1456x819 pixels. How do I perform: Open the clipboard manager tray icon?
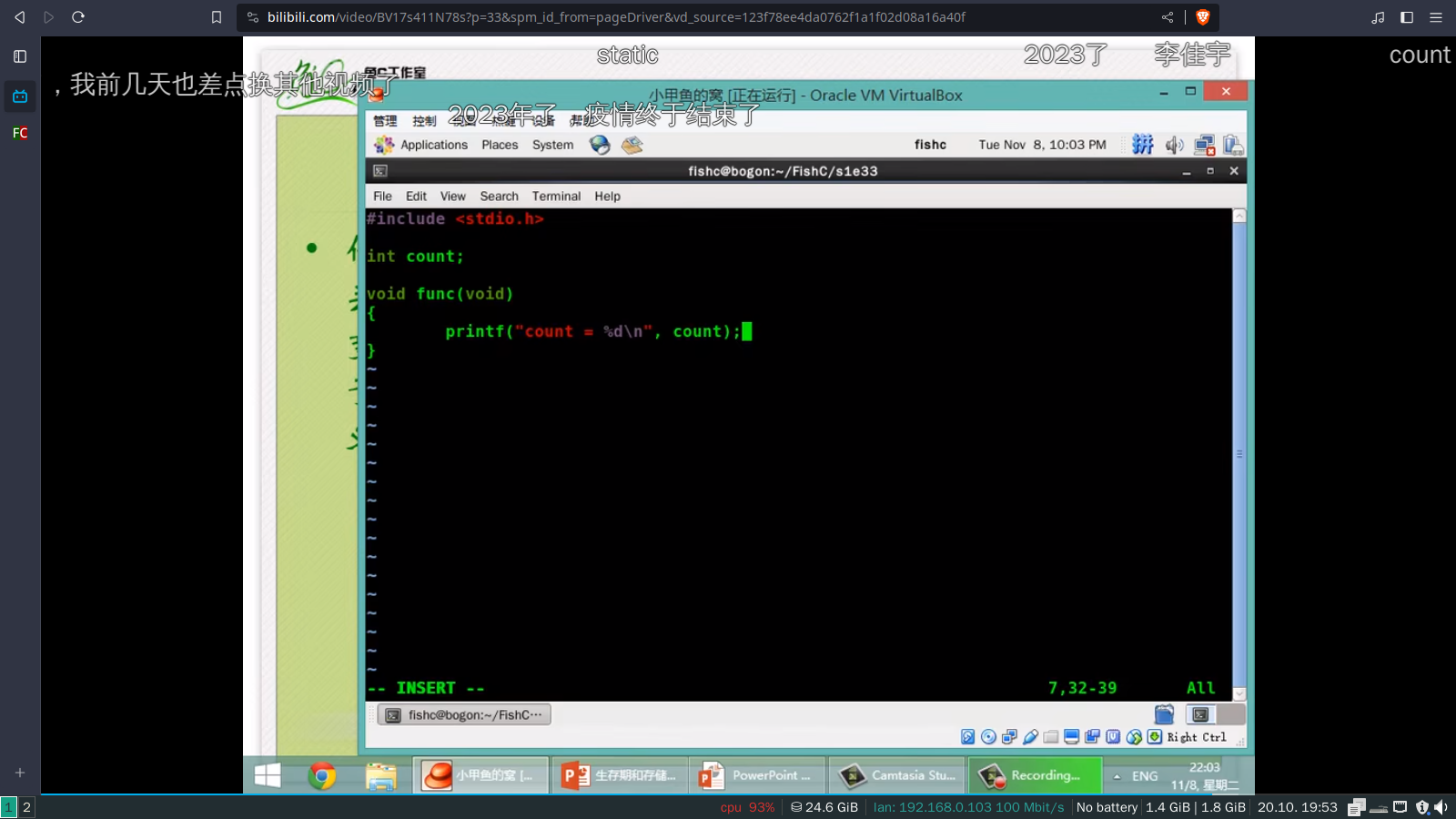tap(1357, 807)
